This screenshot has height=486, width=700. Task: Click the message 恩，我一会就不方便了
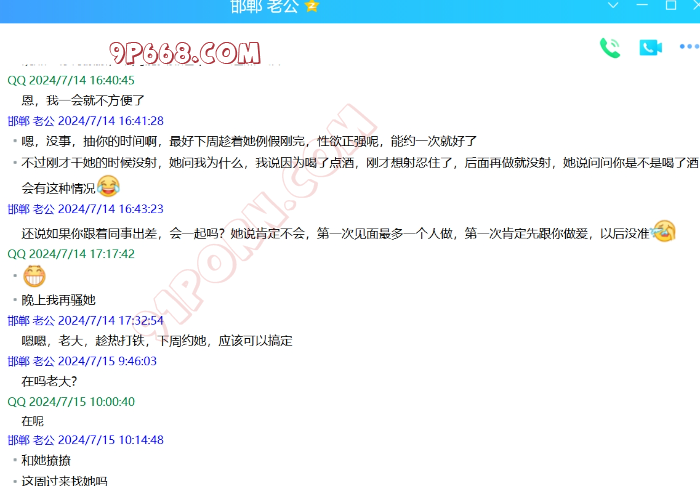click(x=84, y=100)
